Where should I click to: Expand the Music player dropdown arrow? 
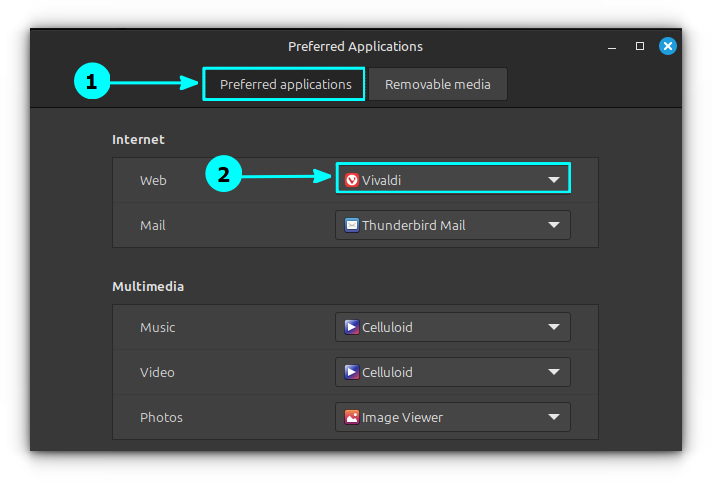click(554, 327)
